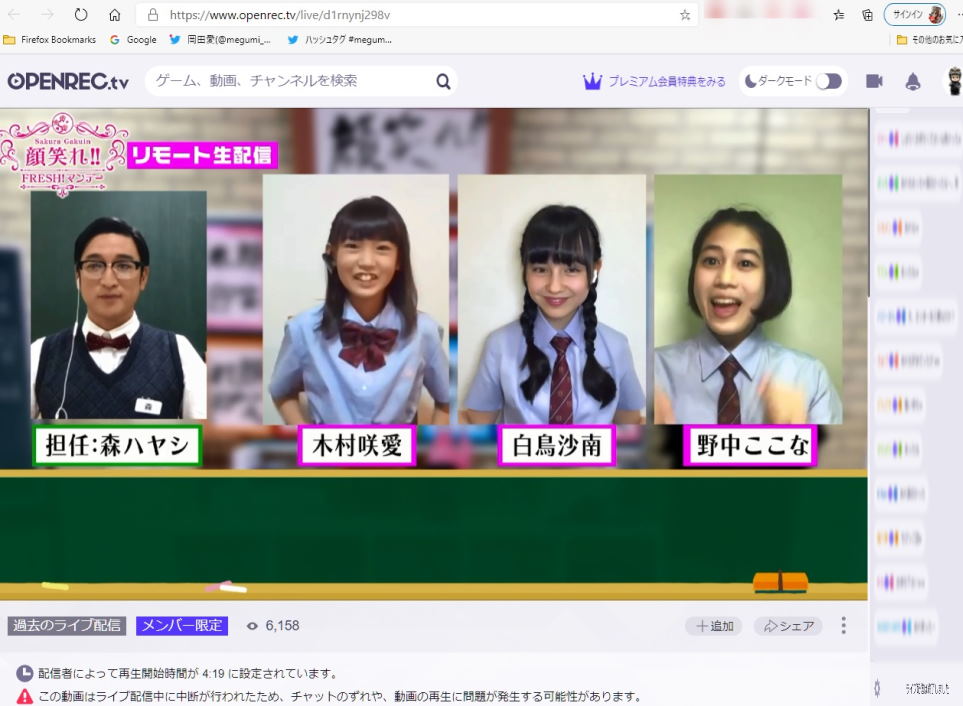The height and width of the screenshot is (706, 963).
Task: Click the シェア share button
Action: coord(788,626)
